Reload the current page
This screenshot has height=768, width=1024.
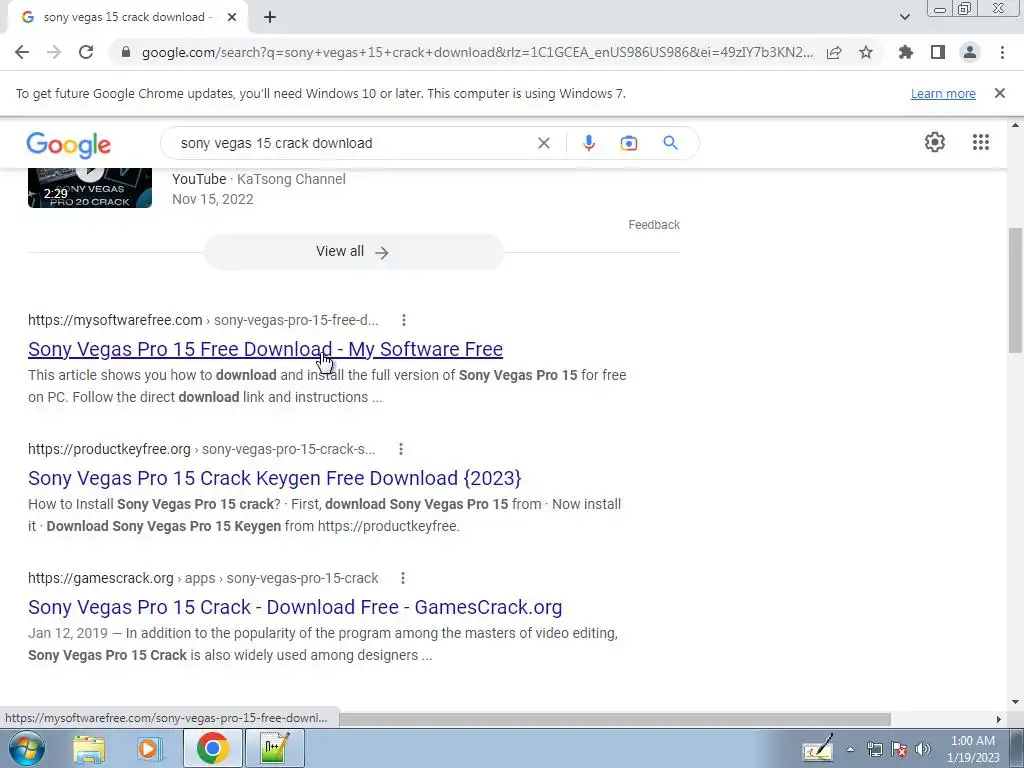[86, 52]
